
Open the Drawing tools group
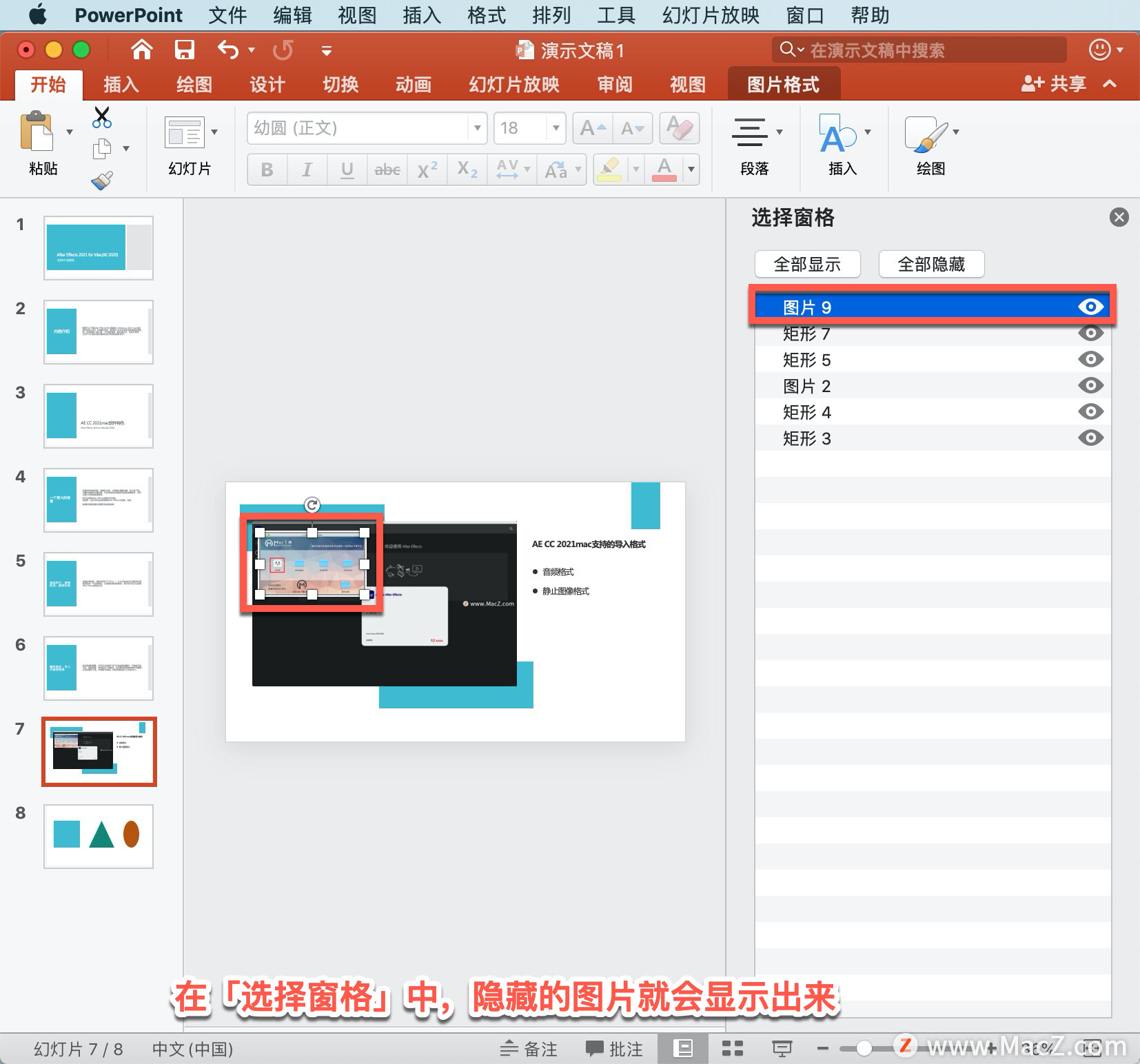[926, 134]
